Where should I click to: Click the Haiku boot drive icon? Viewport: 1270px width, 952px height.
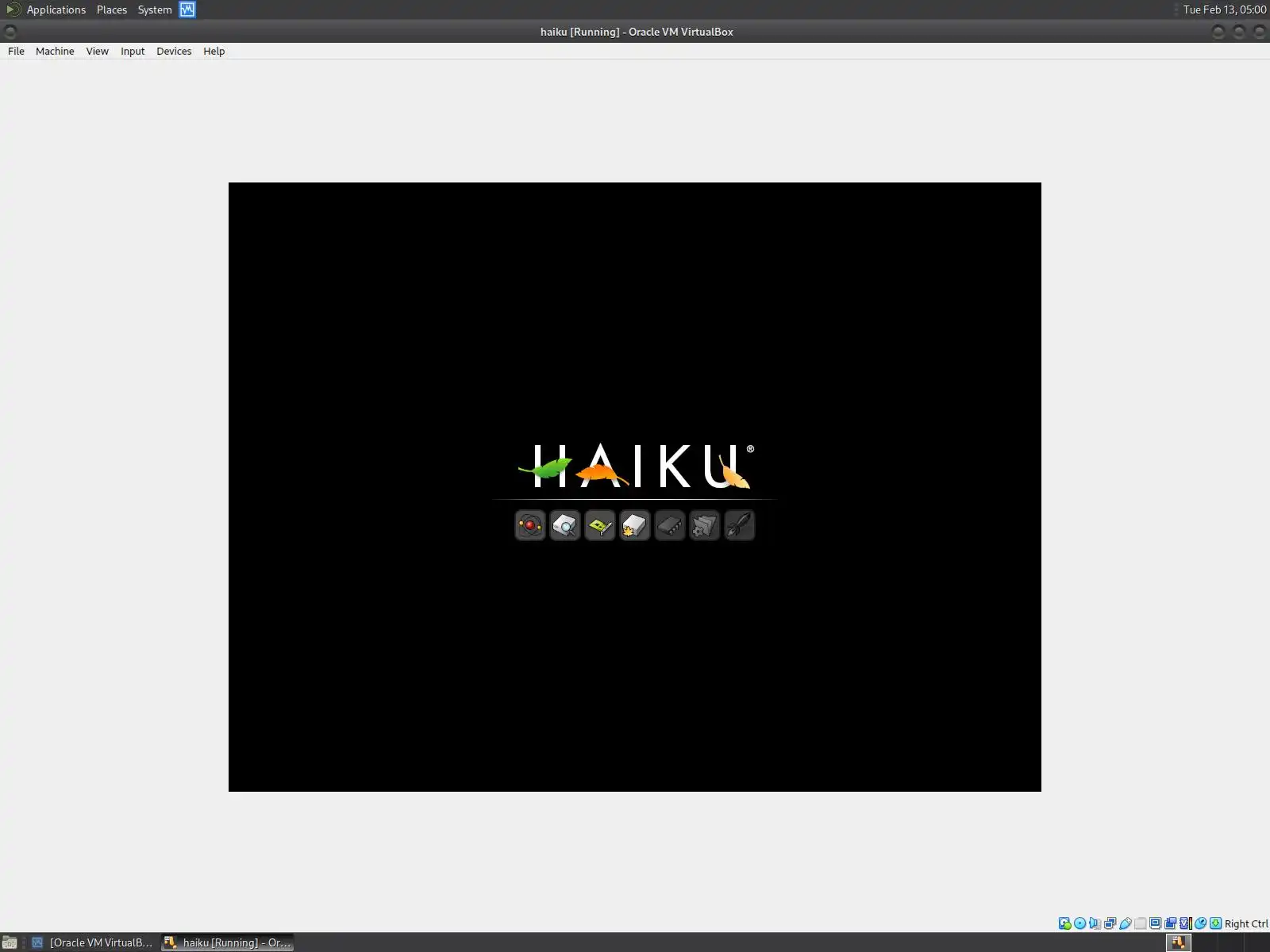635,525
